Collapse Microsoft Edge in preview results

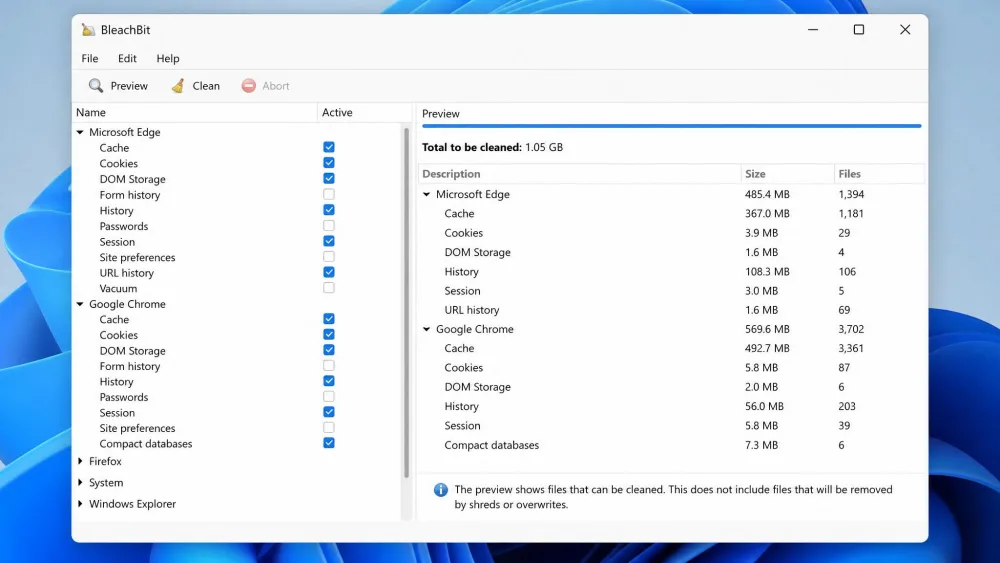[427, 194]
